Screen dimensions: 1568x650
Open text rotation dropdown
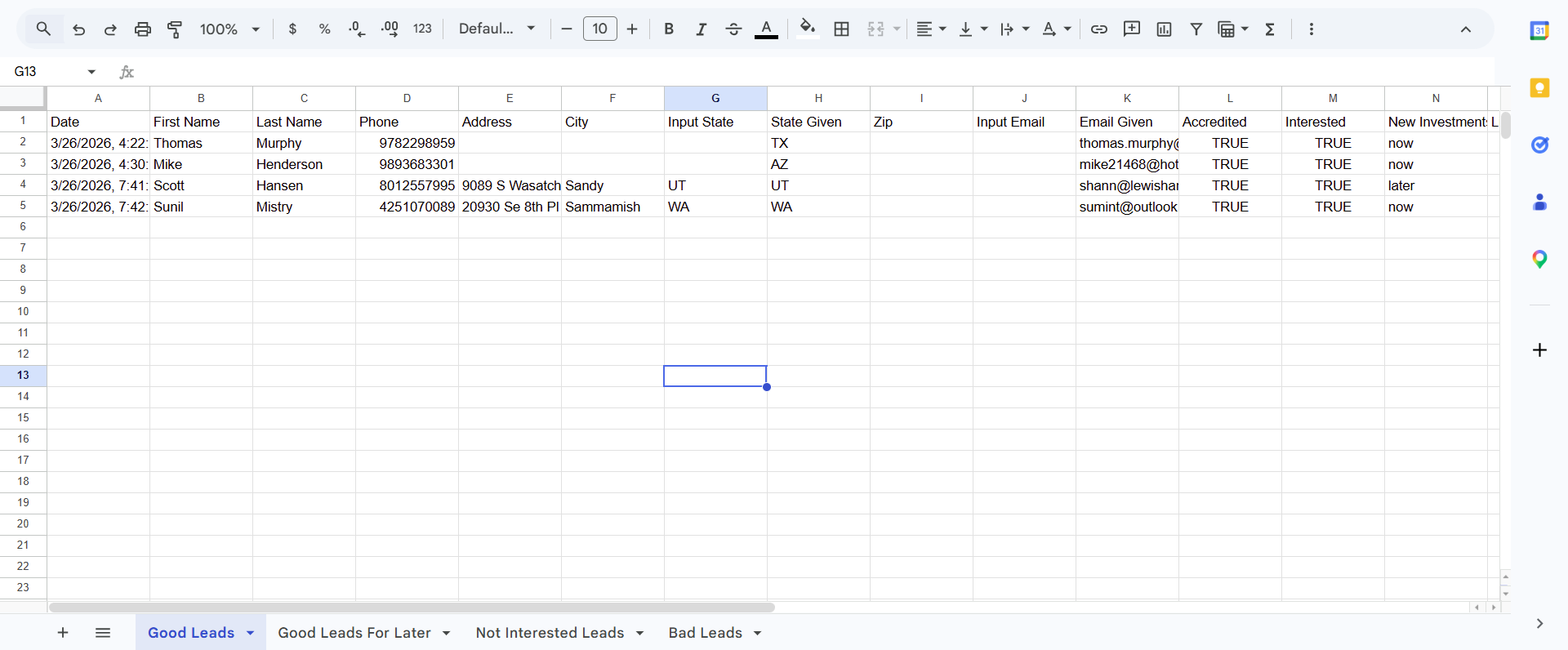[x=1057, y=29]
